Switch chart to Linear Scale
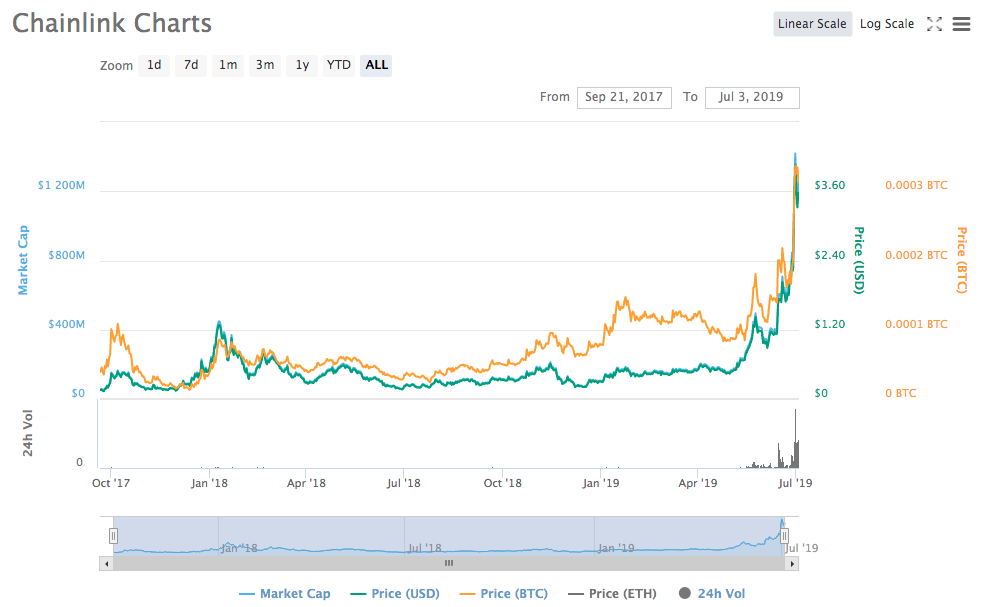 812,24
